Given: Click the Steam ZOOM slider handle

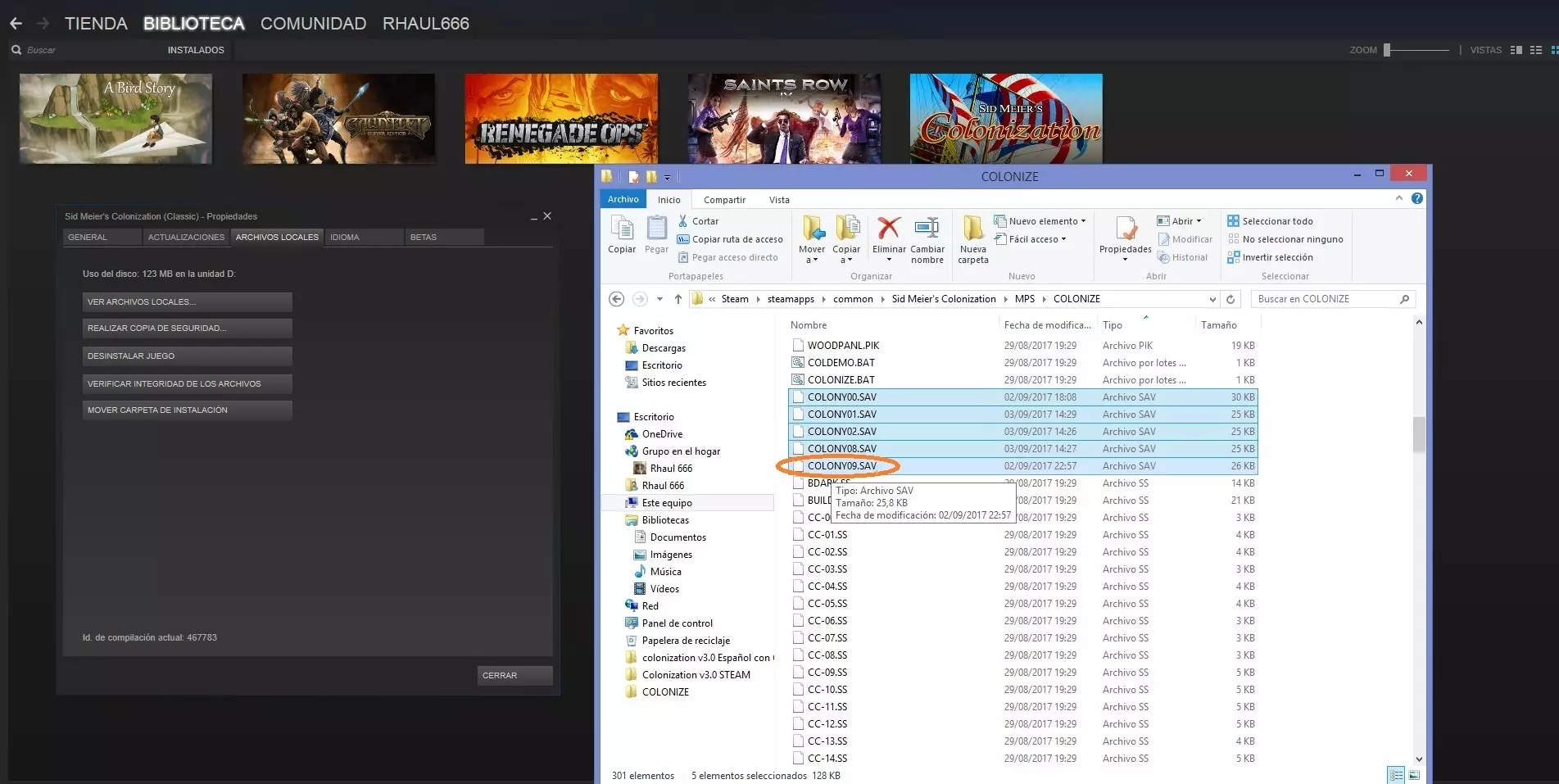Looking at the screenshot, I should 1387,50.
